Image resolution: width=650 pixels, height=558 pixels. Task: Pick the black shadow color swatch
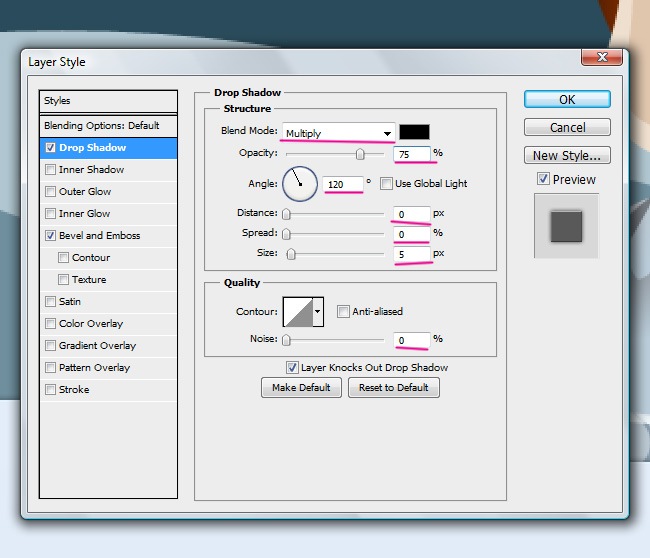point(414,132)
